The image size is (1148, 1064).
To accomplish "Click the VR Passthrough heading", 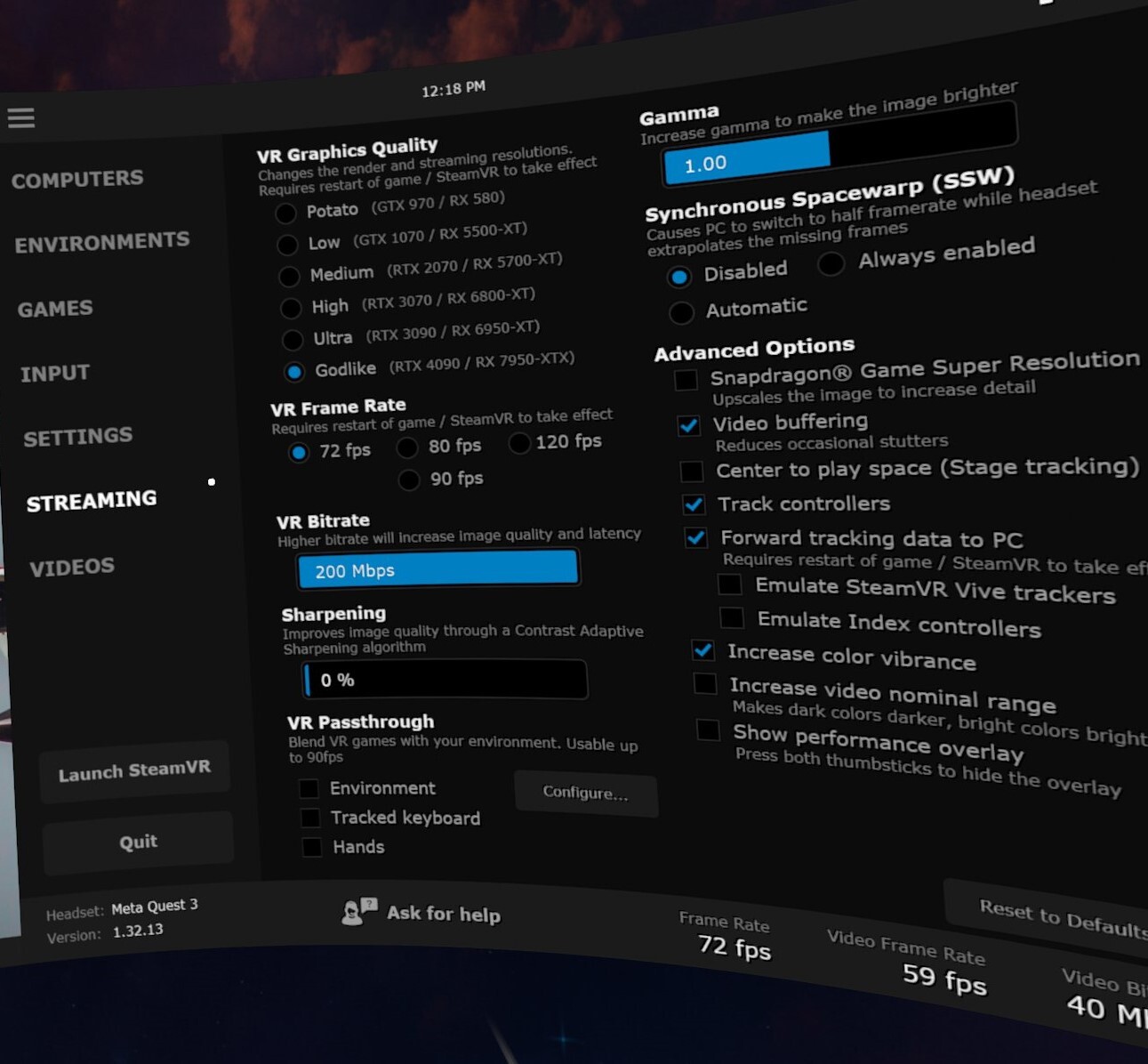I will [x=360, y=721].
